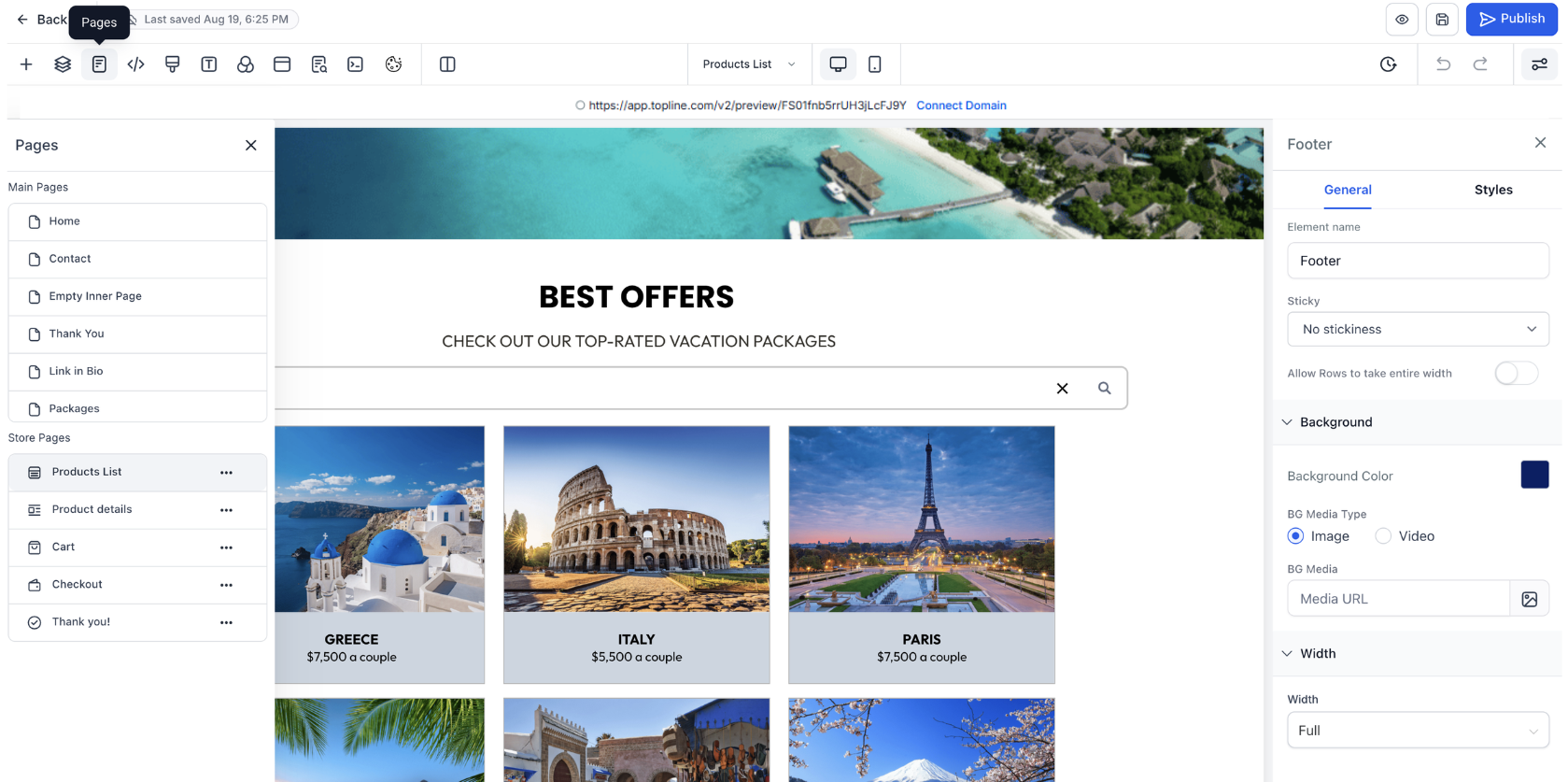Open the Layers panel icon
The image size is (1568, 782).
click(63, 64)
